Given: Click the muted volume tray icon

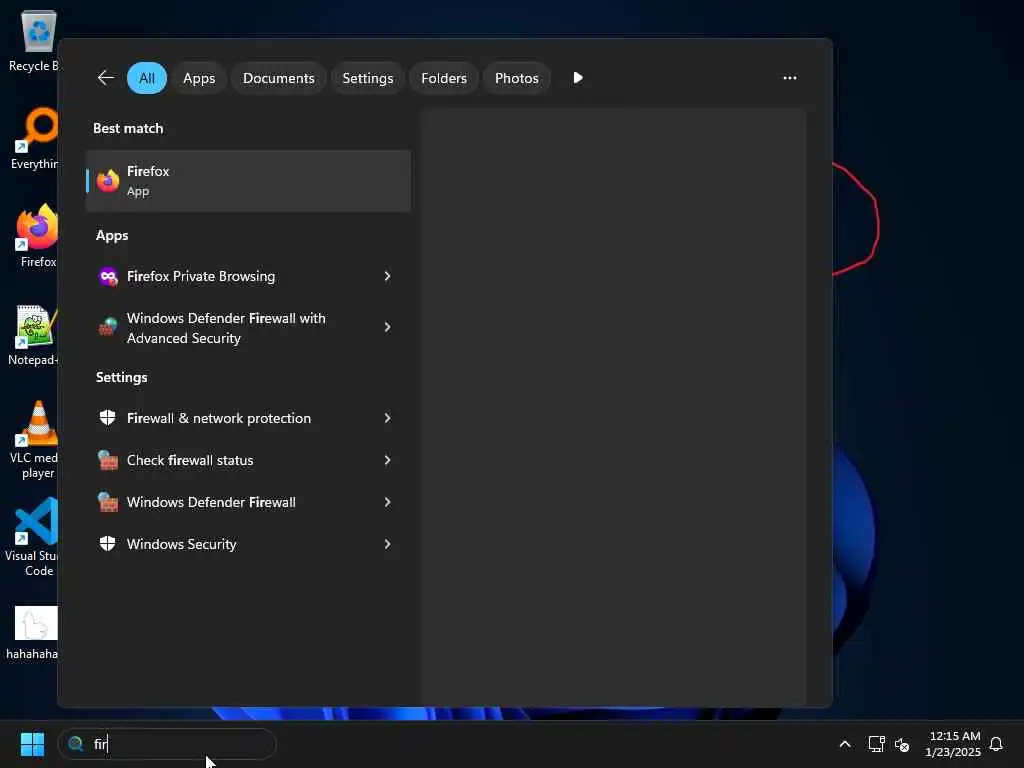Looking at the screenshot, I should (902, 744).
